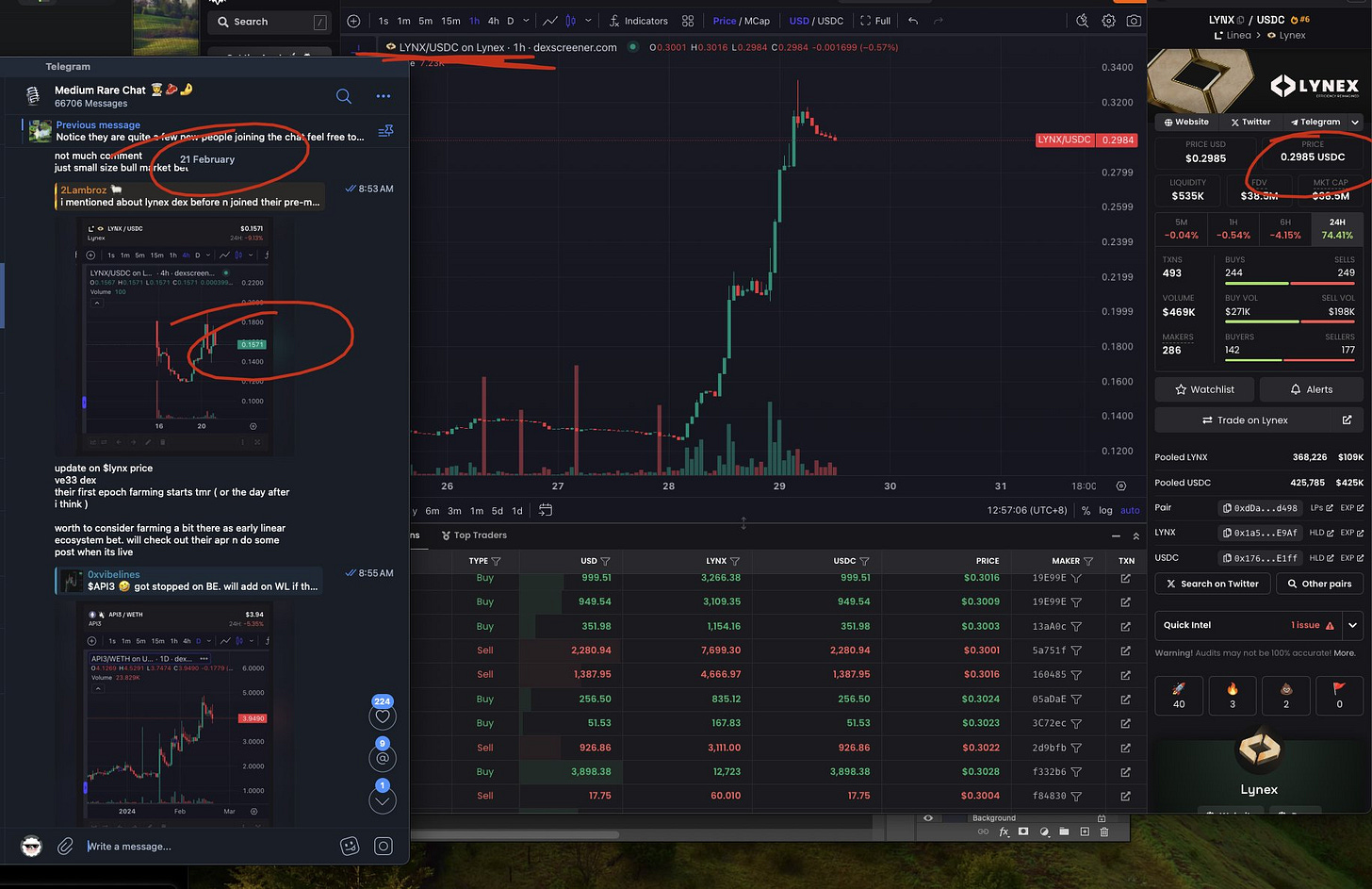Open the Lynex Telegram link
Viewport: 1372px width, 889px height.
tap(1315, 122)
